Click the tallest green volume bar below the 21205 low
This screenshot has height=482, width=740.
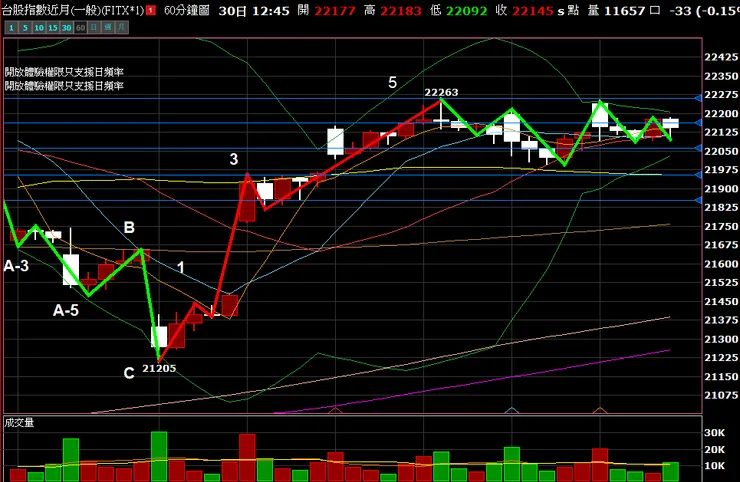click(159, 457)
